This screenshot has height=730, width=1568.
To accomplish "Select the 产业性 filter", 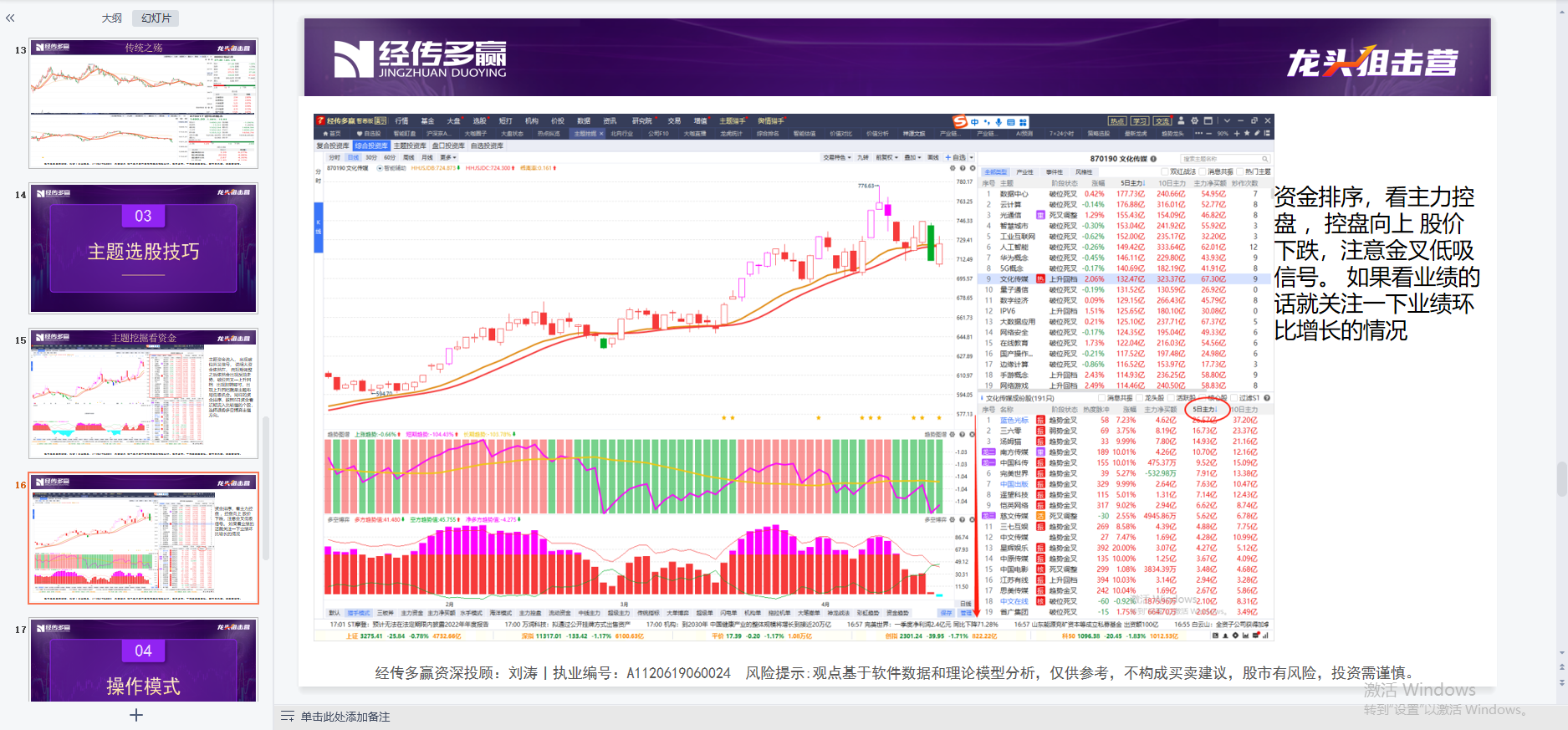I will [x=1024, y=172].
